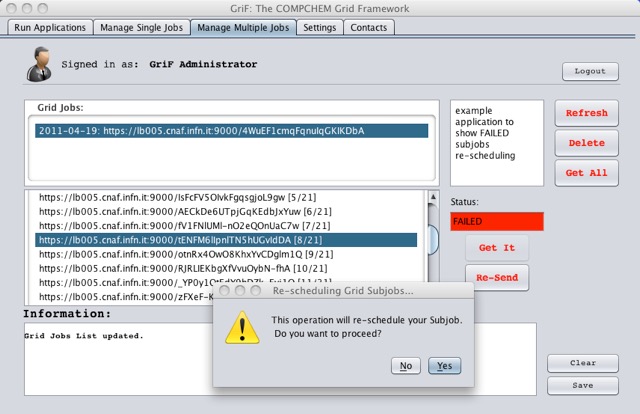
Task: Click the Delete button
Action: click(587, 143)
